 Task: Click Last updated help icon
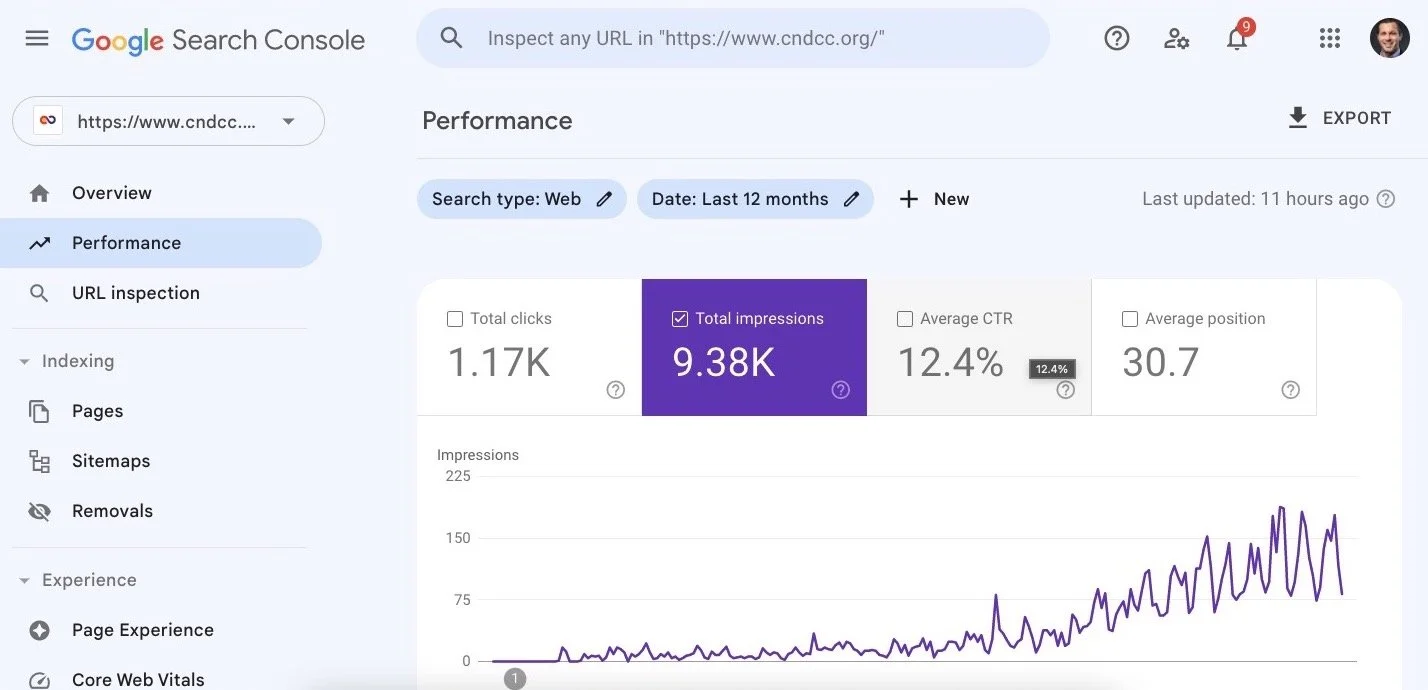[x=1385, y=199]
